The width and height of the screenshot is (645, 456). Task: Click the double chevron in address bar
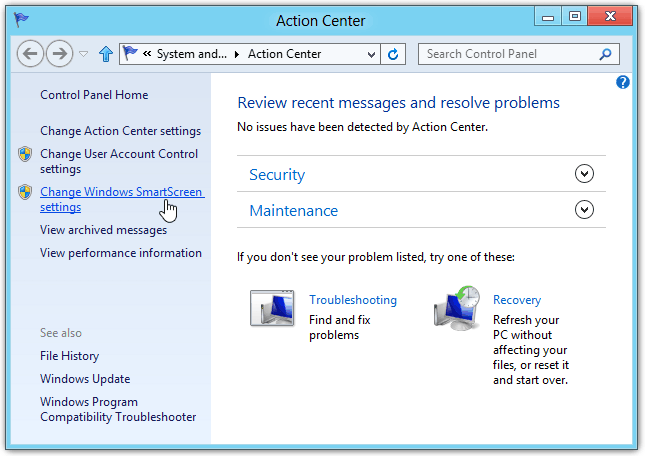[x=147, y=53]
